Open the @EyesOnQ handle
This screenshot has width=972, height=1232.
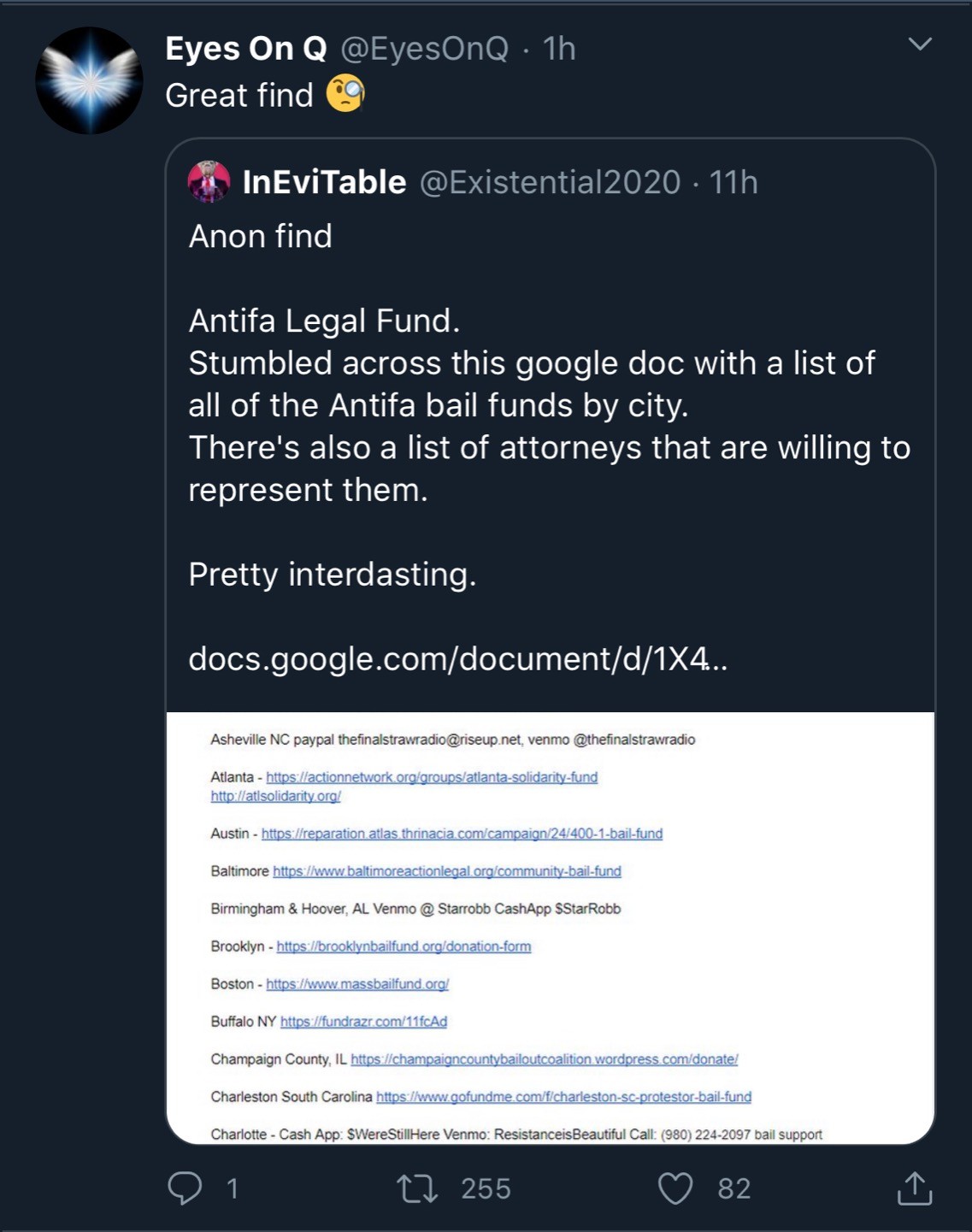click(425, 49)
